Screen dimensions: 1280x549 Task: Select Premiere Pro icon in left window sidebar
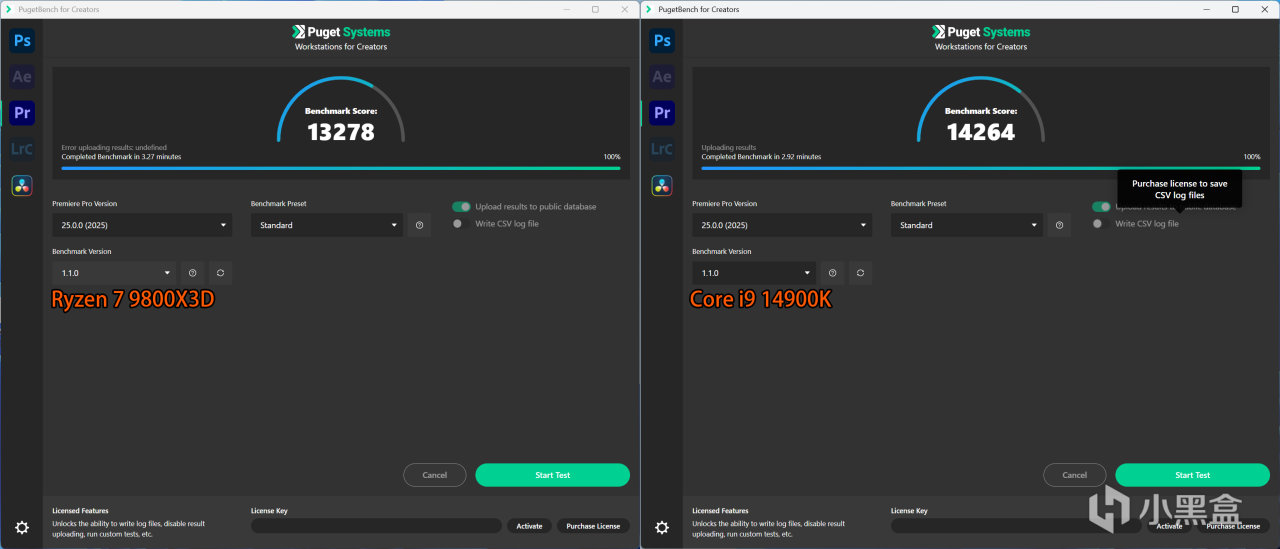point(22,113)
